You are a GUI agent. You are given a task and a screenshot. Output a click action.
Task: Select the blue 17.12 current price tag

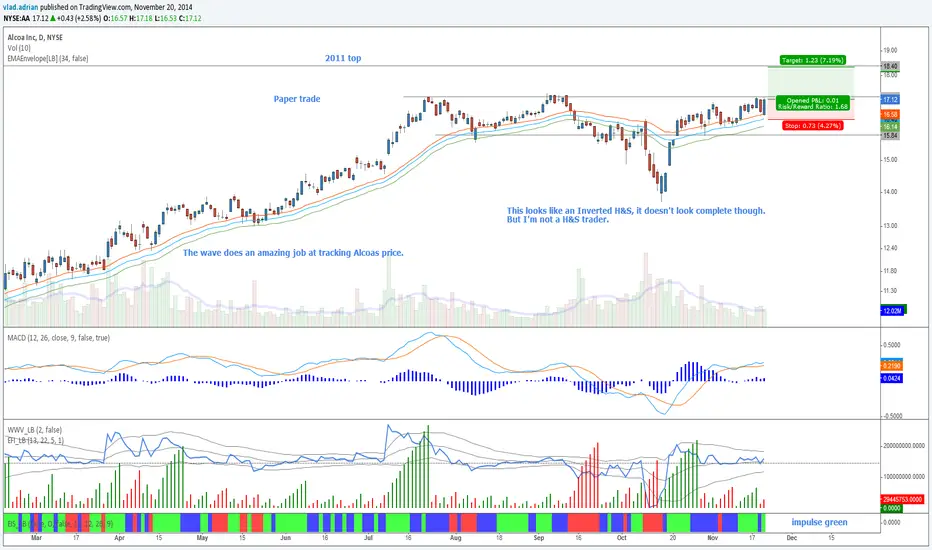pos(890,99)
